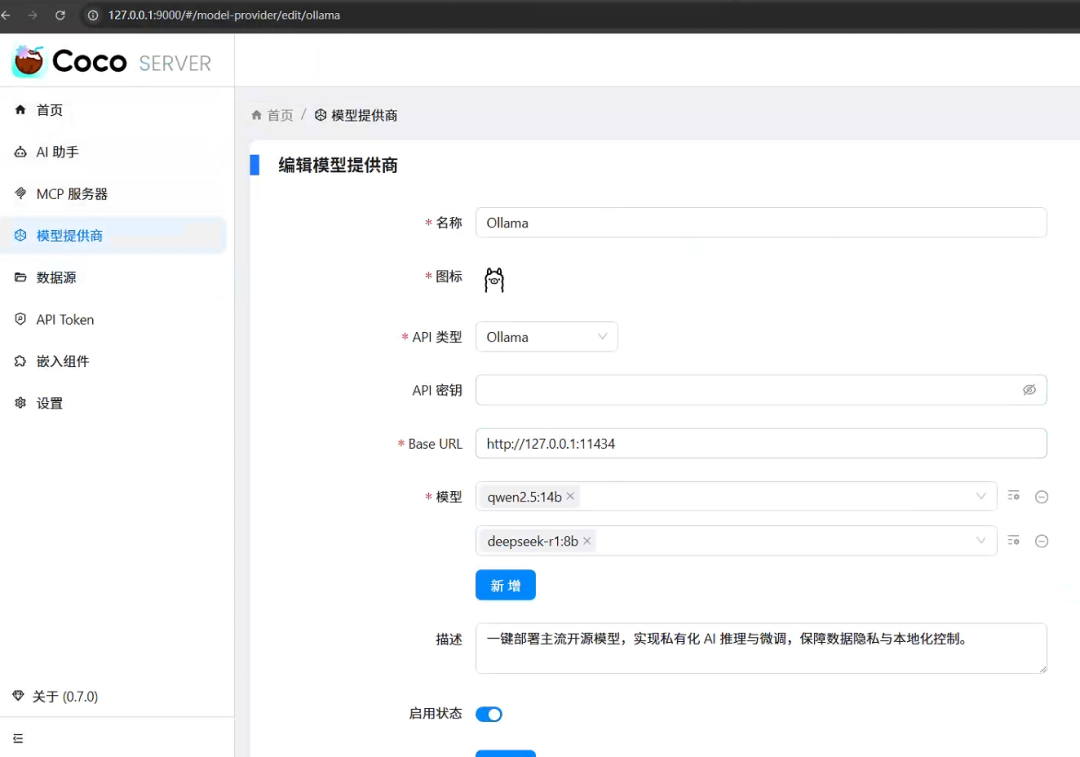
Task: Delete the deepseek-r1:8b model row
Action: [1041, 541]
